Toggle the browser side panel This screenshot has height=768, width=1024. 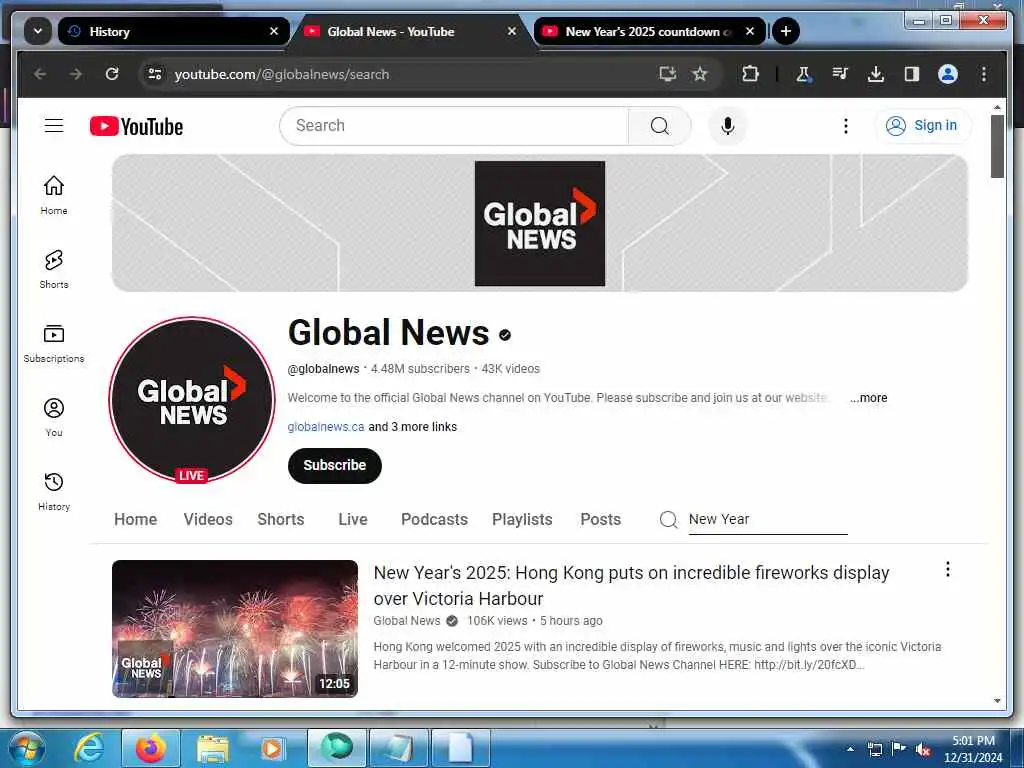(x=912, y=74)
